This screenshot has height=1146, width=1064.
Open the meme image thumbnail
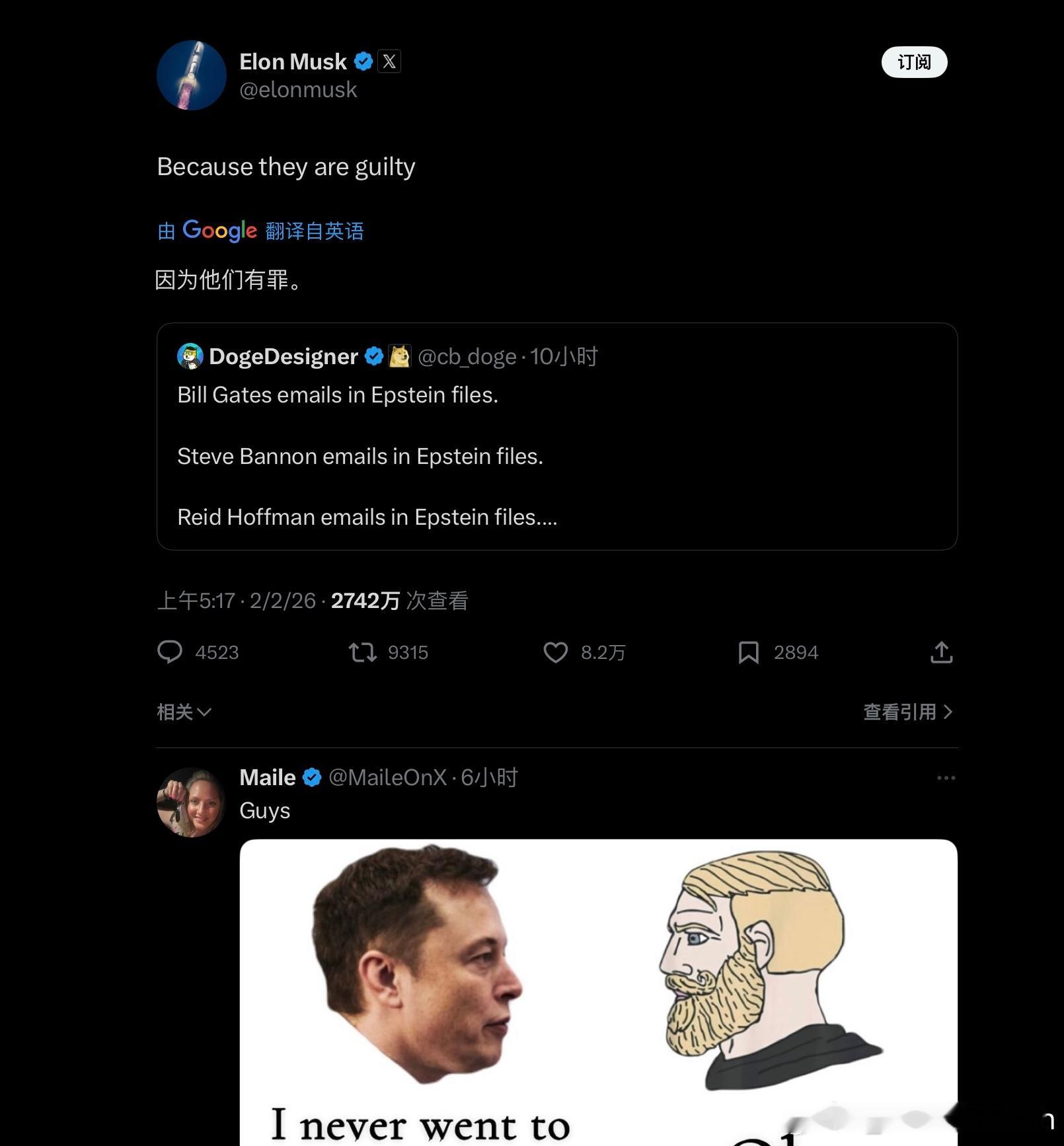pyautogui.click(x=597, y=991)
